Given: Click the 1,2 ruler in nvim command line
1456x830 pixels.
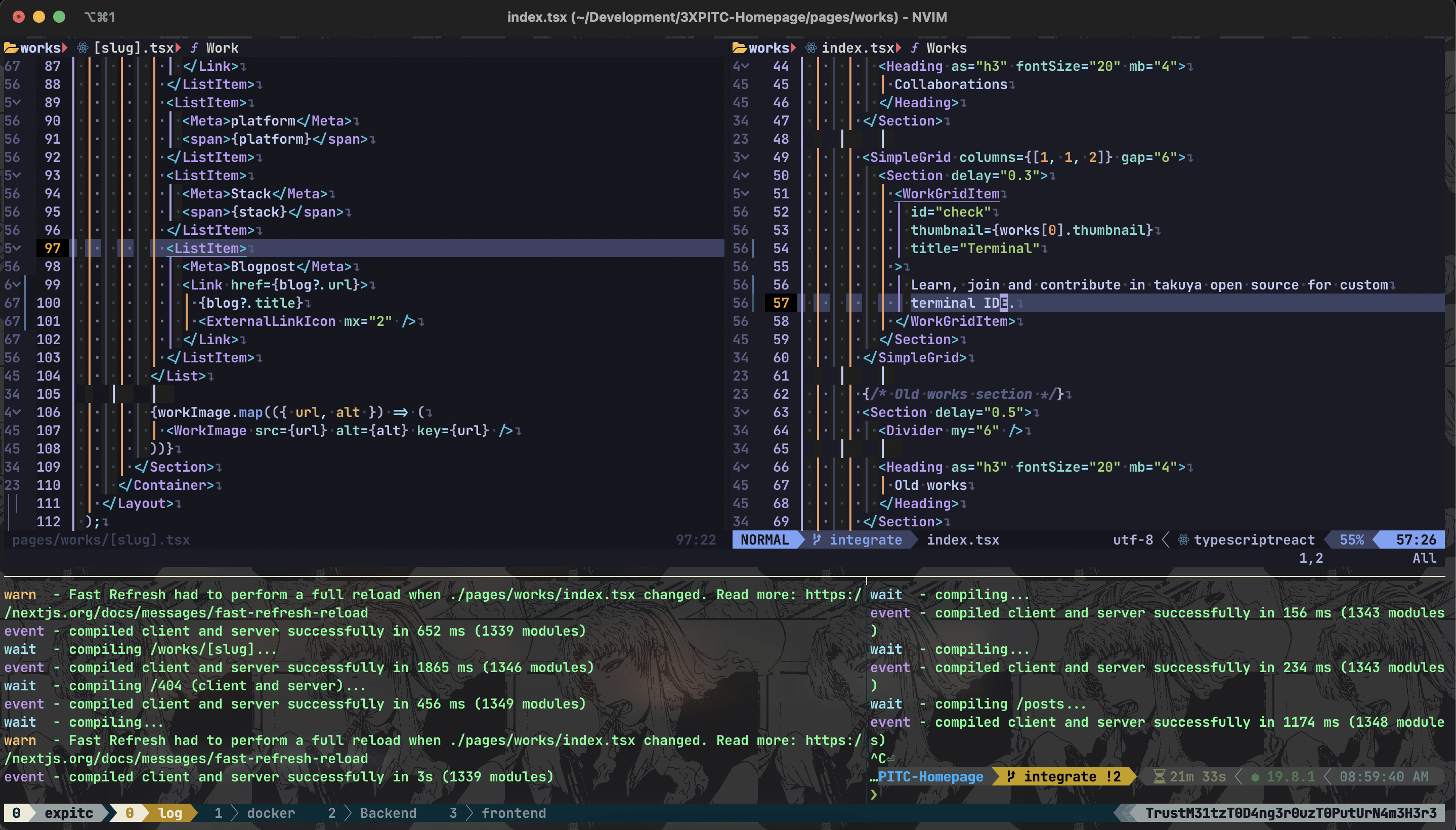Looking at the screenshot, I should (1311, 558).
